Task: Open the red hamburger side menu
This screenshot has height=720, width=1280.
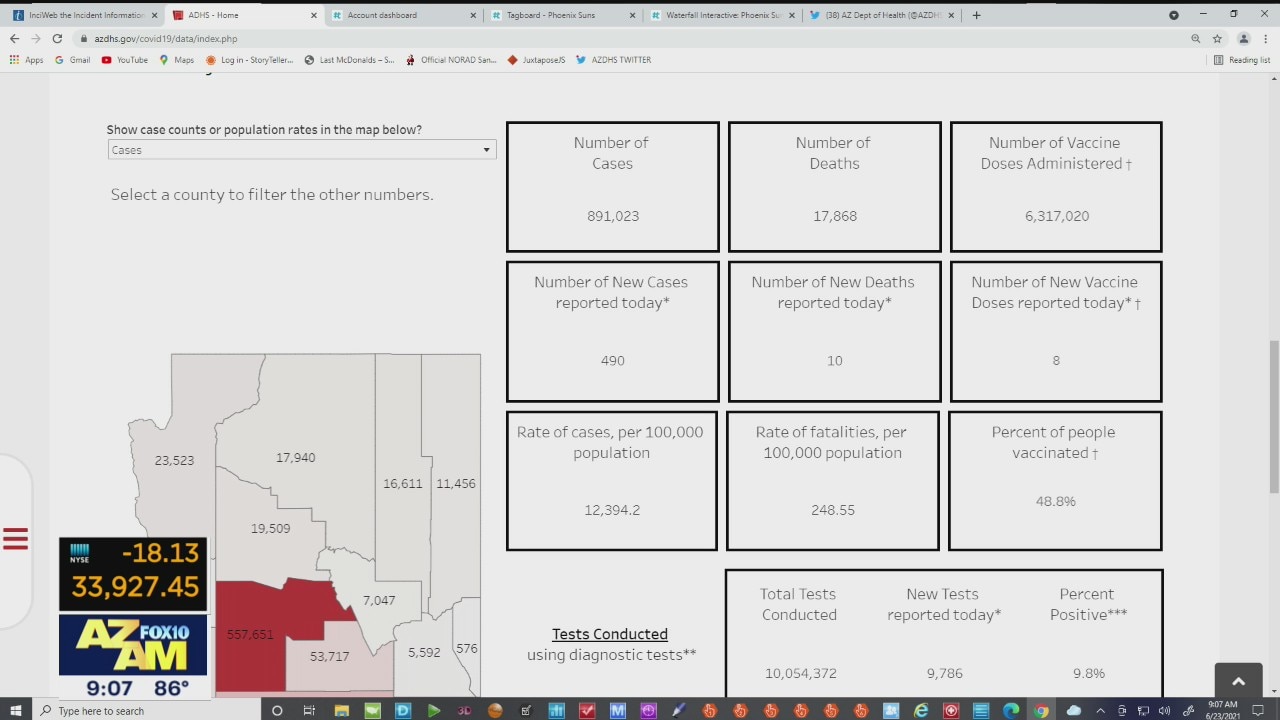Action: click(15, 539)
